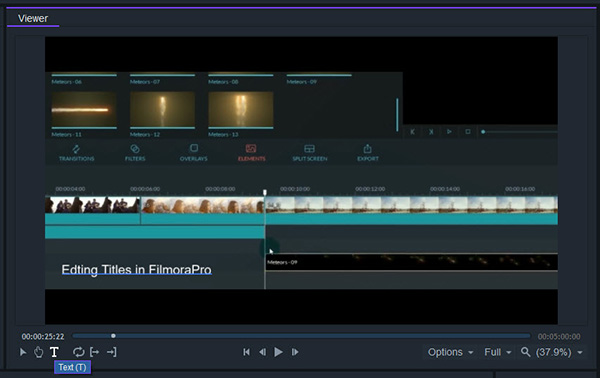Click the duration timecode 00:05:00:00
The image size is (600, 378).
559,337
